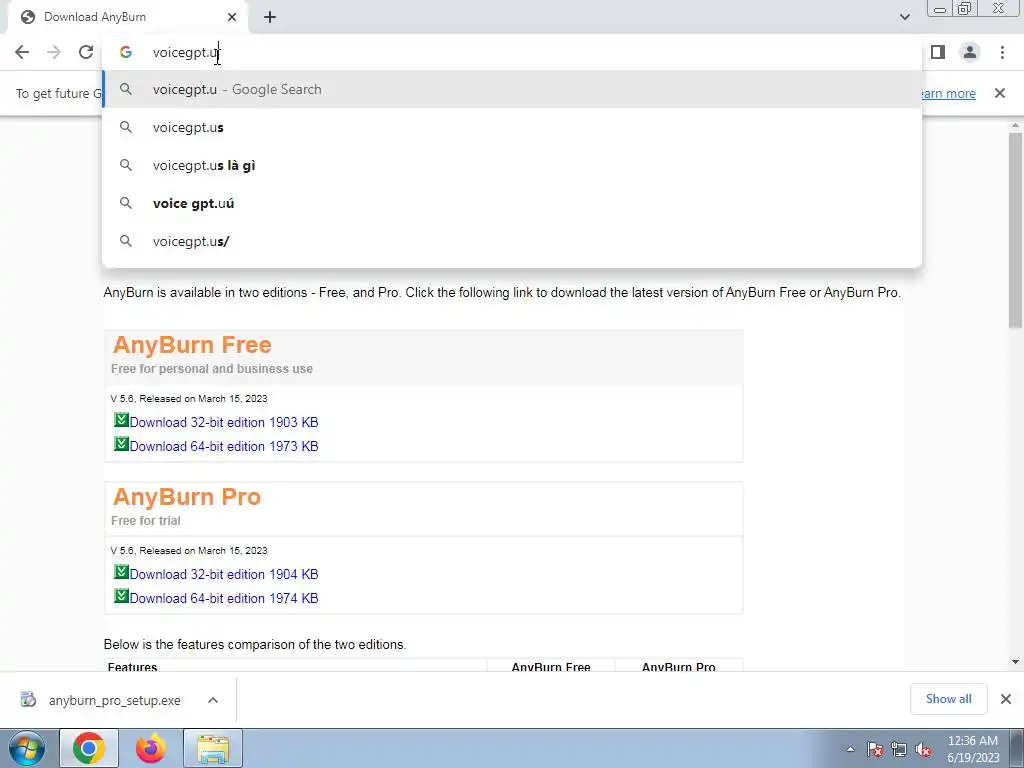Download AnyBurn Free 64-bit edition 1973 KB

pos(224,447)
